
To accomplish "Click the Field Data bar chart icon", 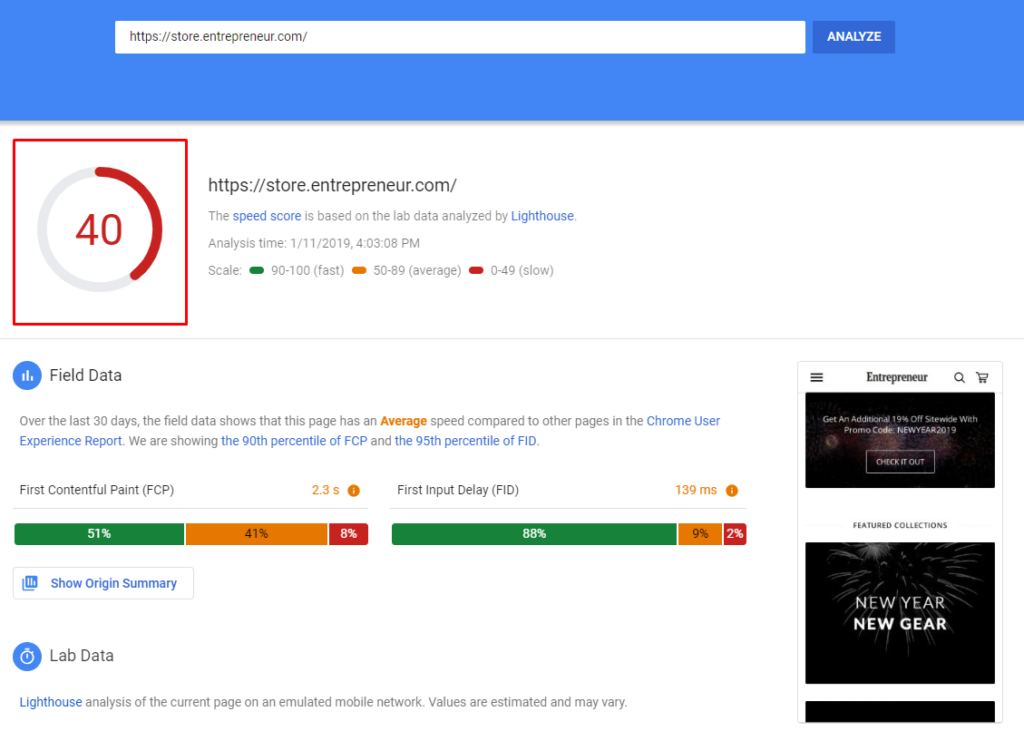I will coord(27,375).
